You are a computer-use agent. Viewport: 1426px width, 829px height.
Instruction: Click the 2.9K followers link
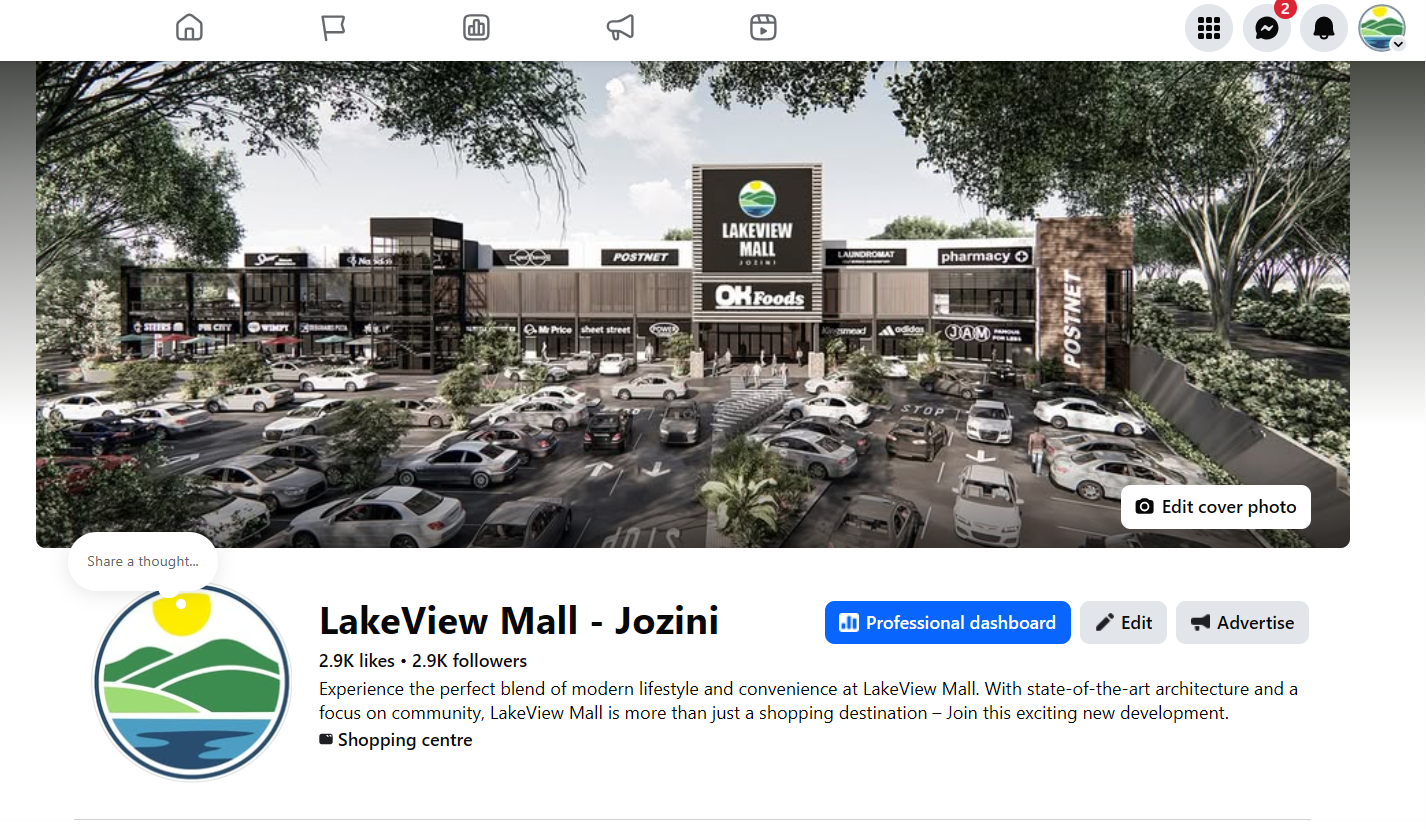(469, 661)
